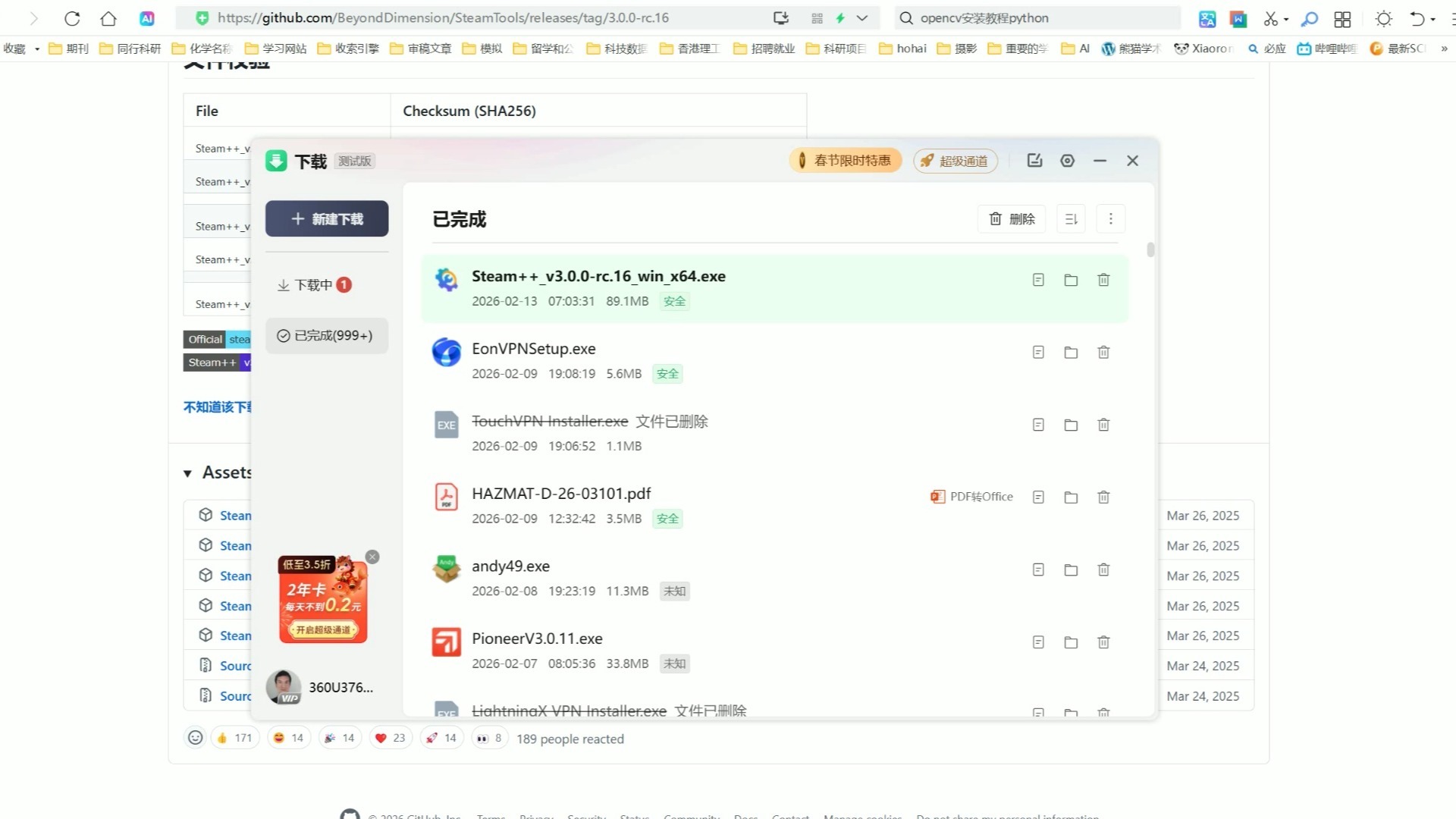Screen dimensions: 1456x819
Task: Click the browser home icon
Action: [x=108, y=18]
